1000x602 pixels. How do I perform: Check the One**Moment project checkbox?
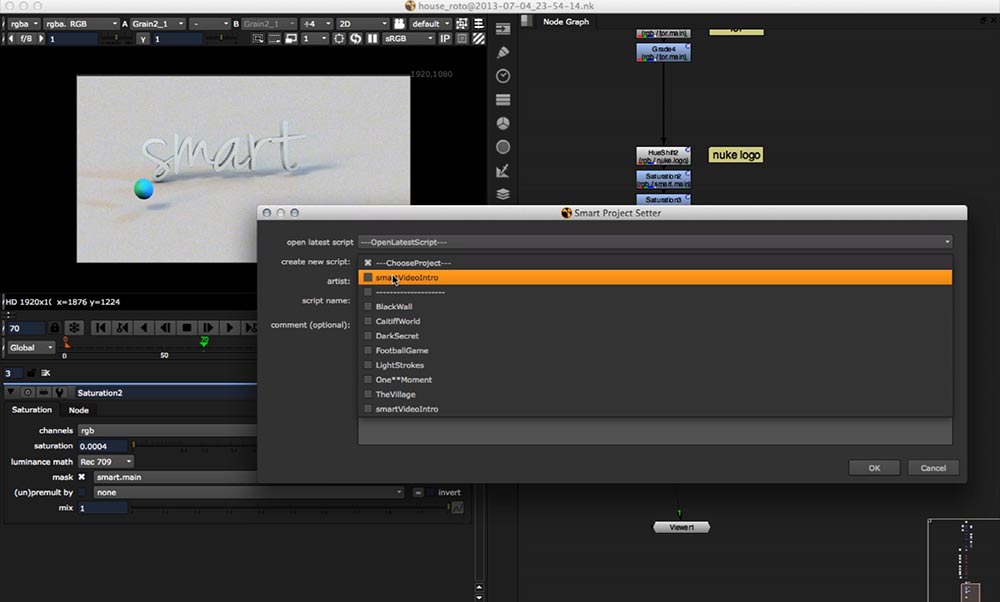tap(368, 380)
